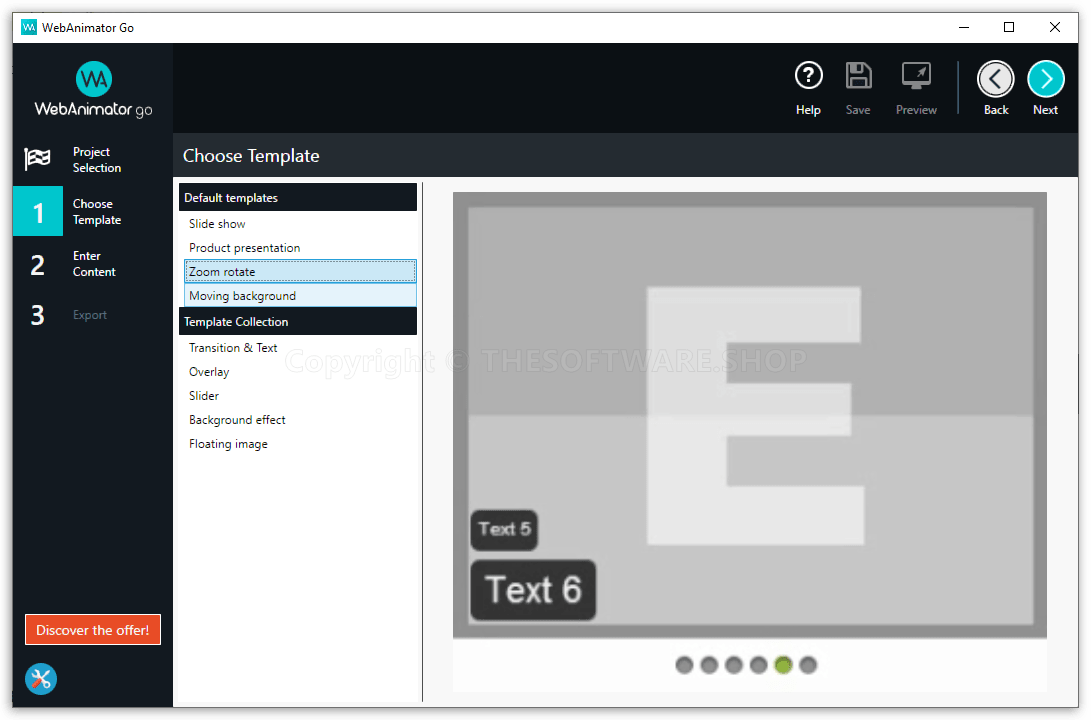The height and width of the screenshot is (720, 1091).
Task: Choose the Product presentation template
Action: [x=244, y=248]
